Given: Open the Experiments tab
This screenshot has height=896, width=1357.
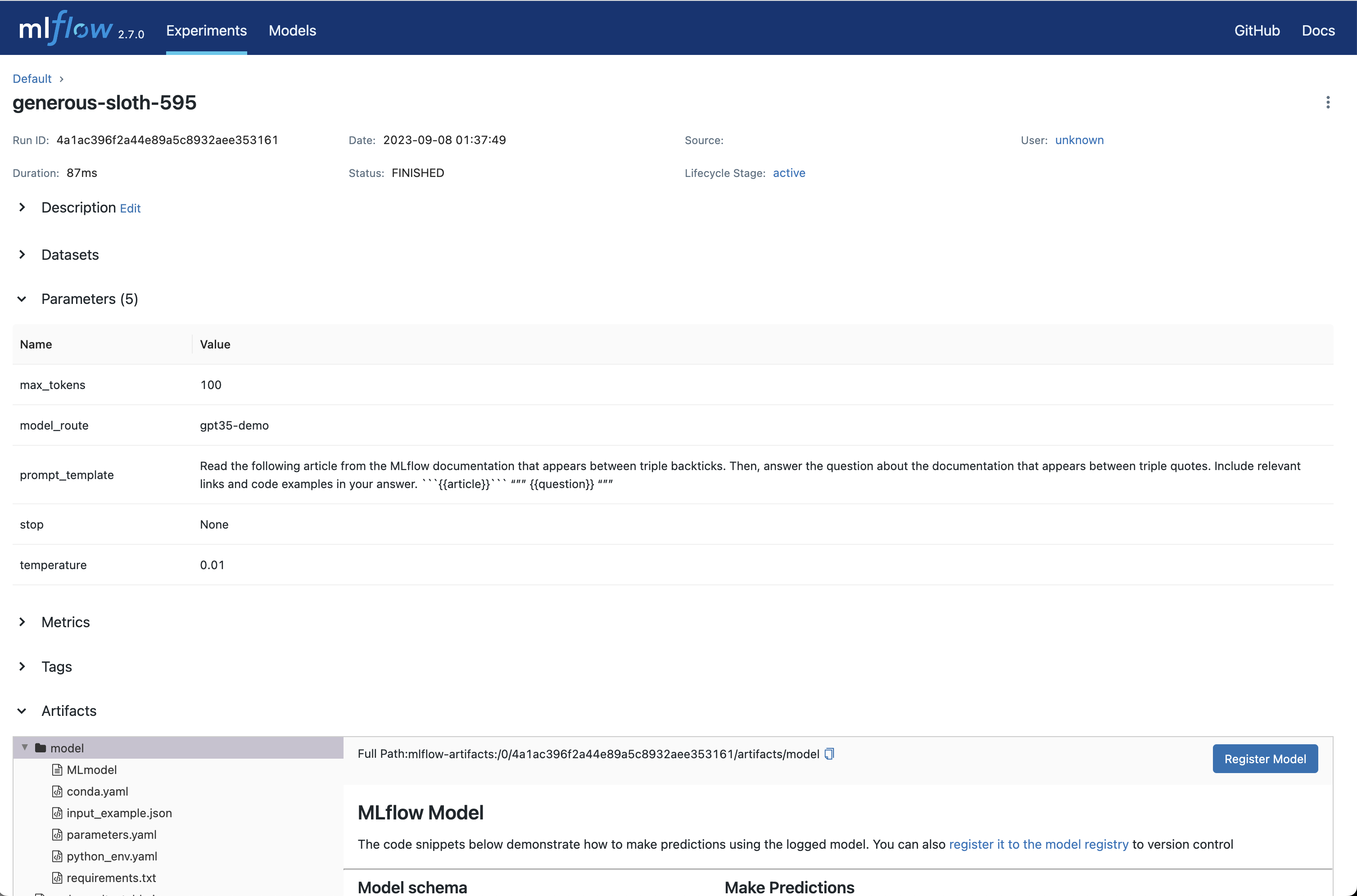Looking at the screenshot, I should (x=206, y=30).
